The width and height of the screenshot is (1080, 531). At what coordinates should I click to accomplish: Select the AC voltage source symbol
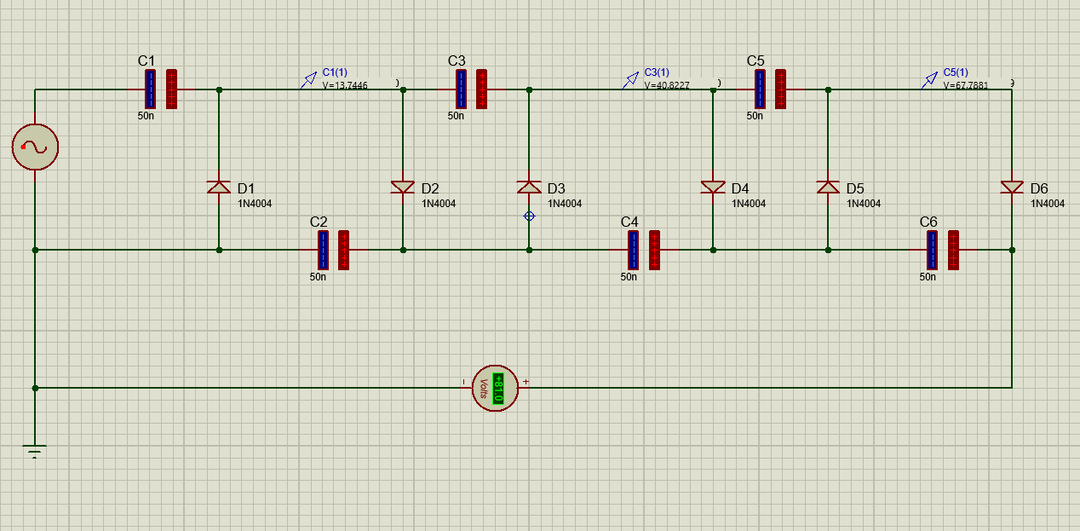pos(35,147)
